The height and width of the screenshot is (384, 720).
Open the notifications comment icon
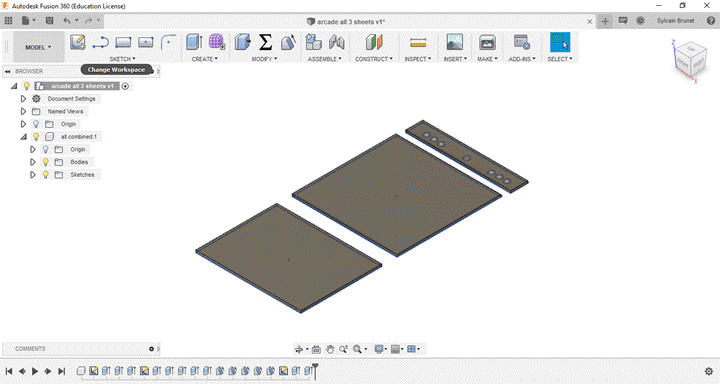[623, 21]
